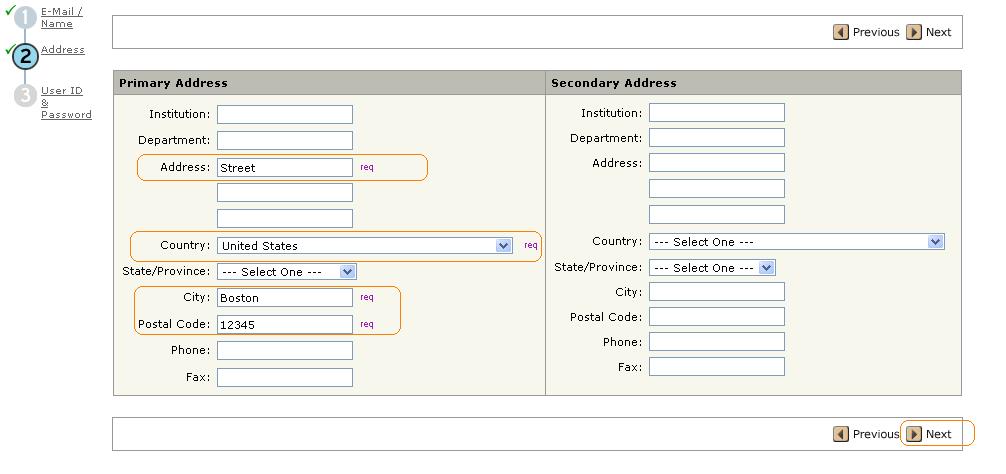Click the top Next arrow icon

[x=914, y=32]
